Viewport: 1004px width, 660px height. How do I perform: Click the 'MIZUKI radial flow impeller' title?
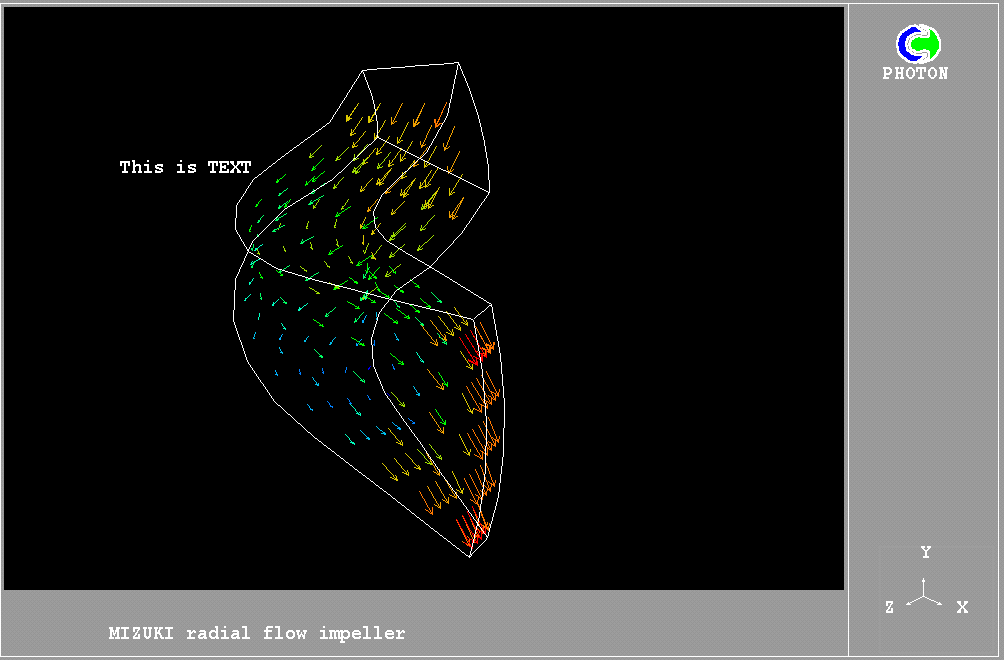(x=257, y=633)
